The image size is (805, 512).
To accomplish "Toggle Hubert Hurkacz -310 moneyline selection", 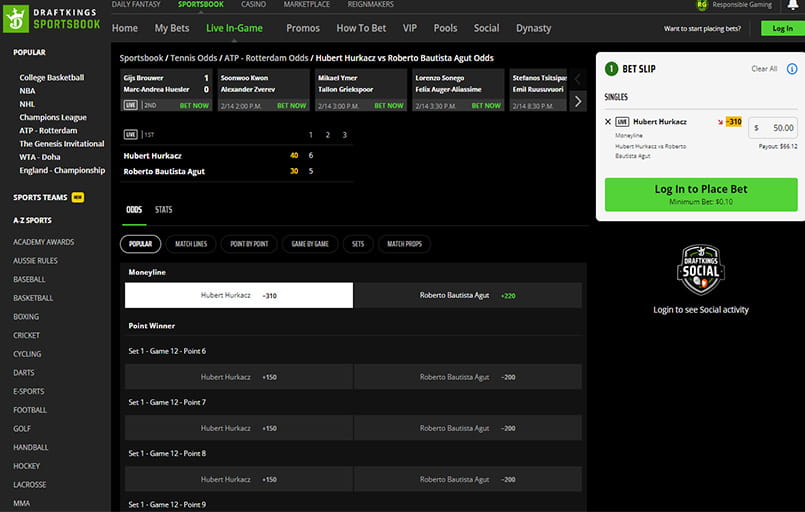I will click(x=239, y=295).
